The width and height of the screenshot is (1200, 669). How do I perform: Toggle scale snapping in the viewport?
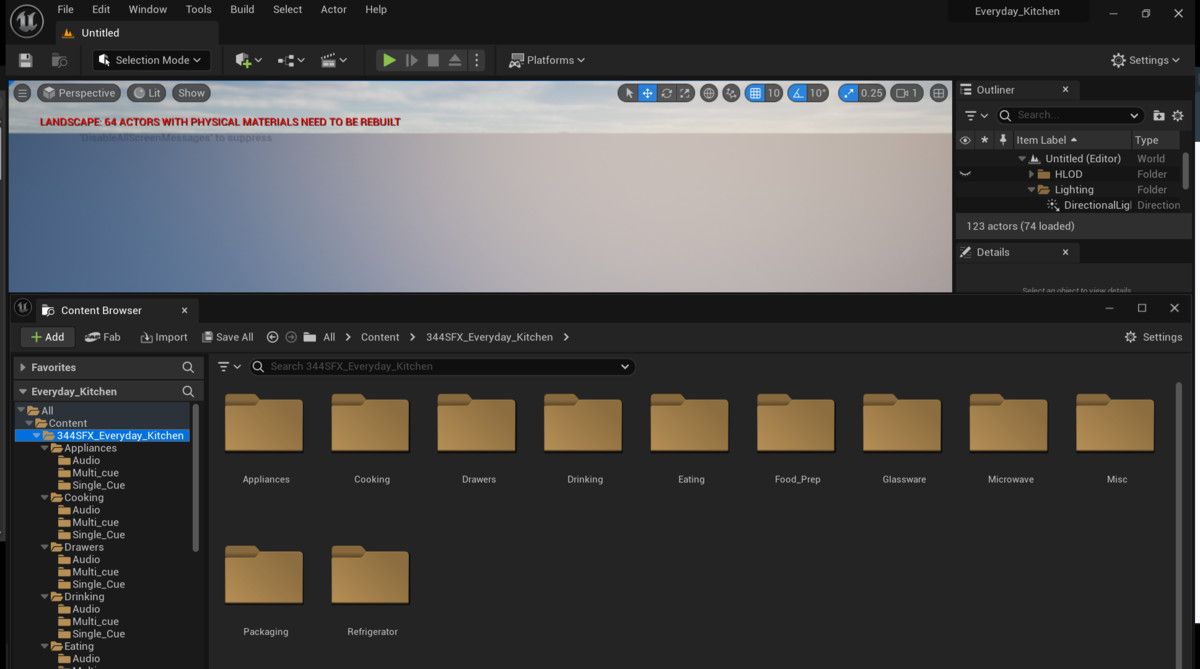[849, 93]
